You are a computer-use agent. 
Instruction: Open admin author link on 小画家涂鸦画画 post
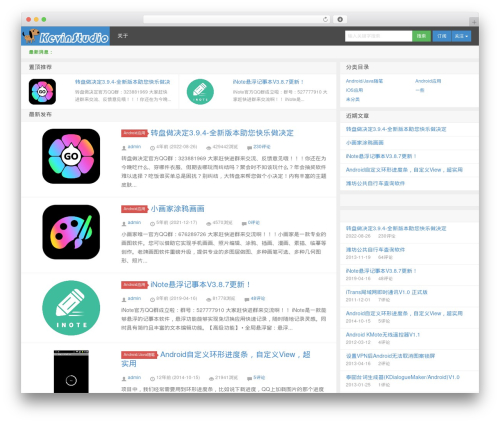(x=134, y=222)
